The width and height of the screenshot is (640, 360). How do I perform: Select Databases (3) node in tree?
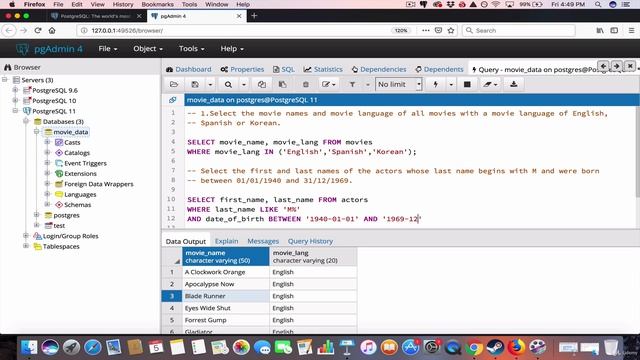coord(63,122)
